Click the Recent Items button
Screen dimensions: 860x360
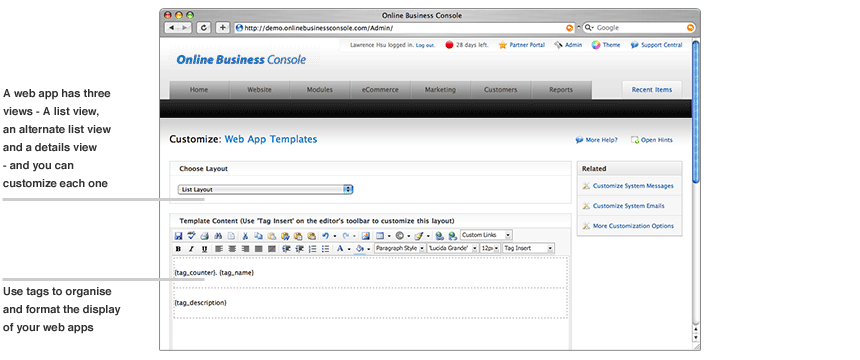point(652,90)
